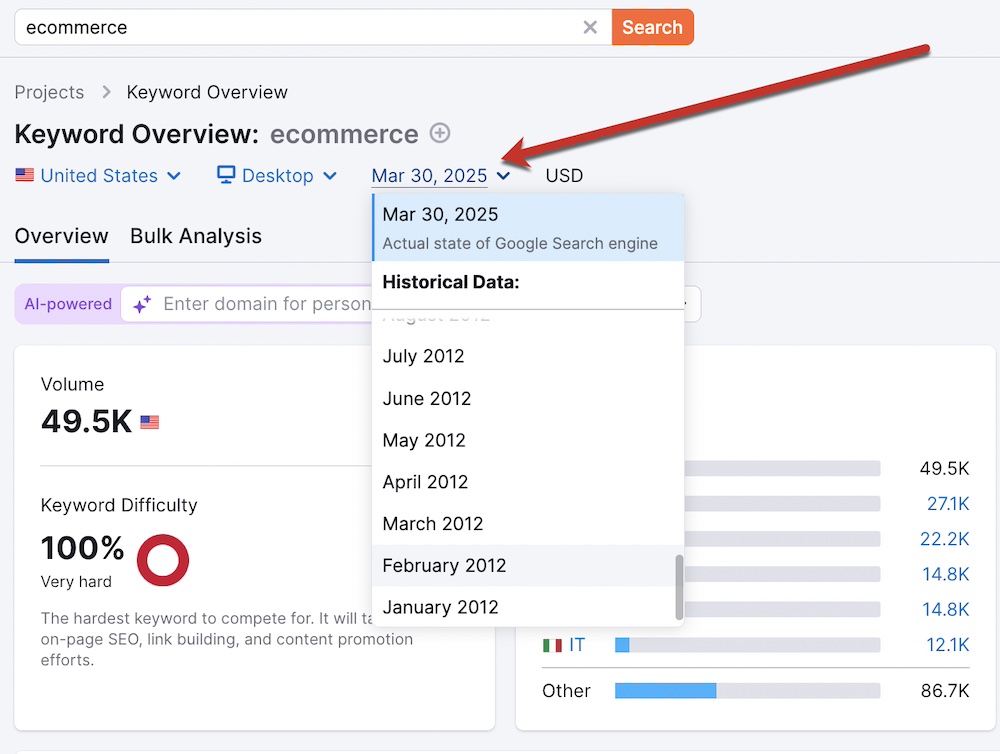Choose July 2012 historical data

(424, 356)
